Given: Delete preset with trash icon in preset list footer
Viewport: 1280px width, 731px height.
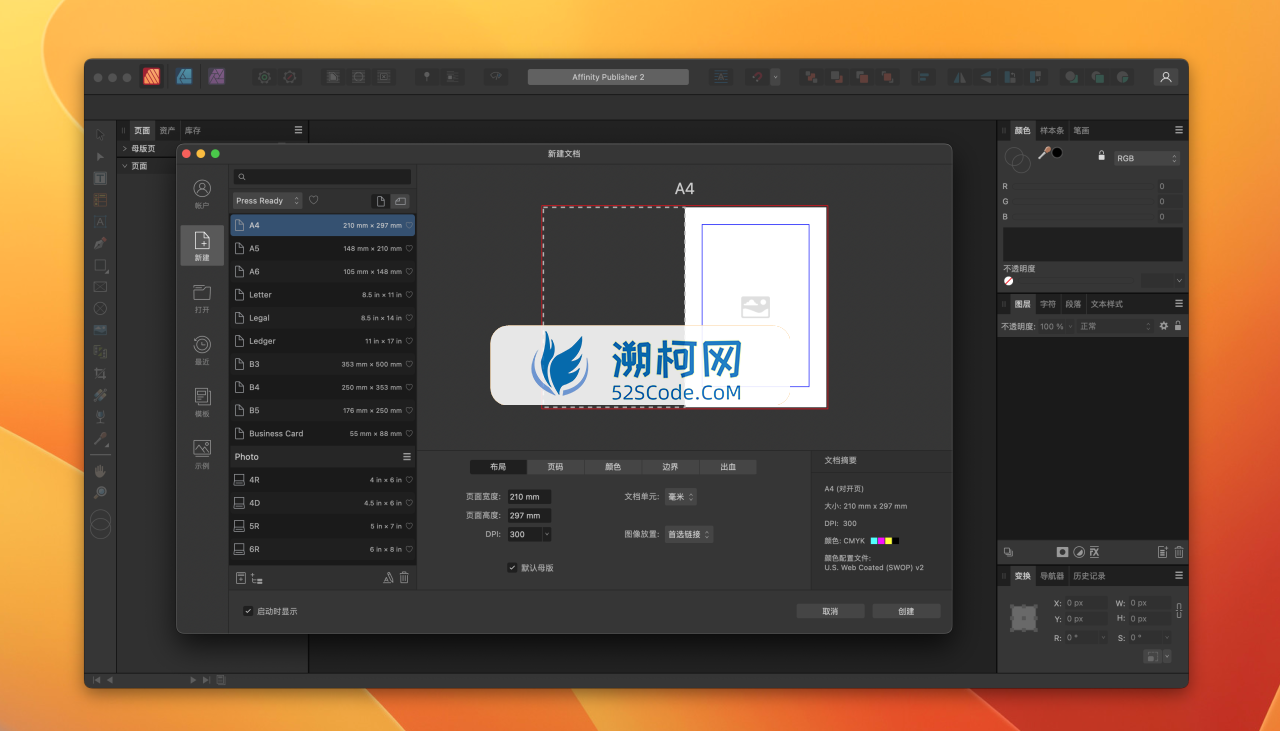Looking at the screenshot, I should [404, 577].
